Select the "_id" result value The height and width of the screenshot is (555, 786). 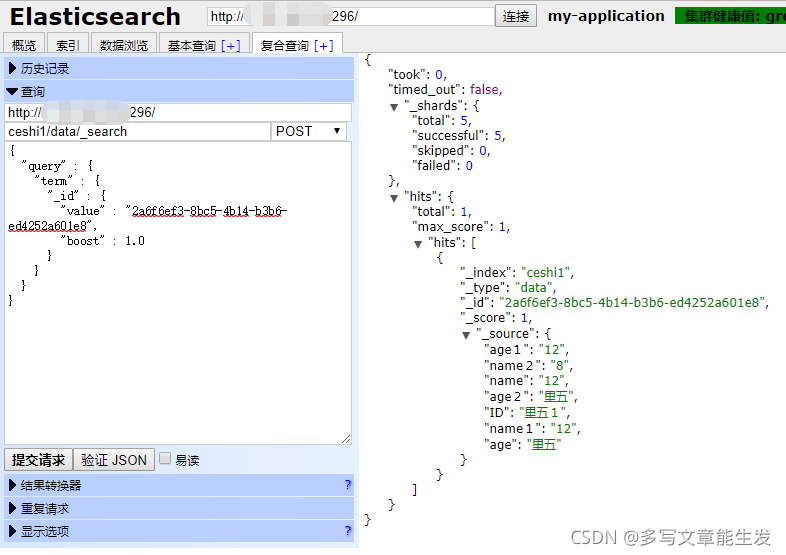632,302
